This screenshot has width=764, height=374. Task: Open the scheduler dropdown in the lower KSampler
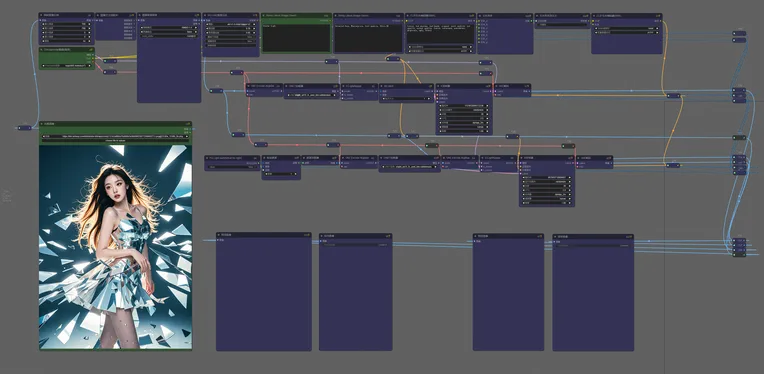click(546, 199)
